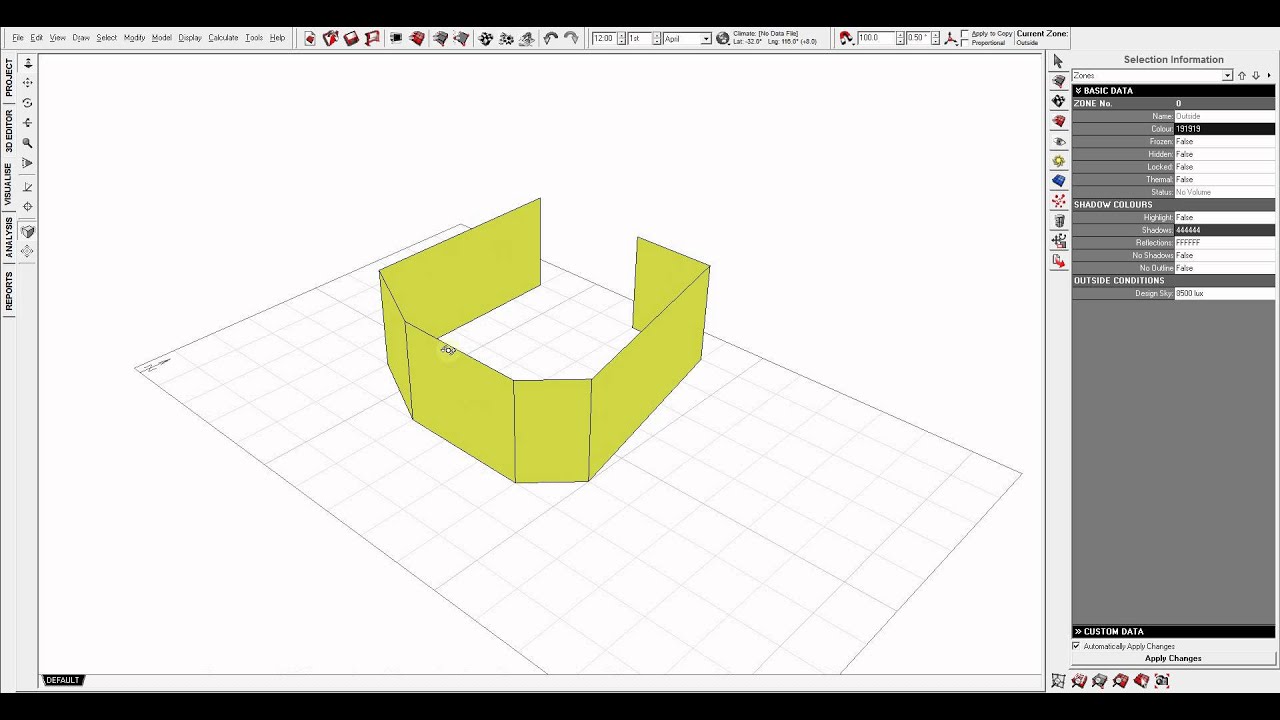The image size is (1280, 720).
Task: Click the New Model toolbar icon
Action: click(310, 38)
